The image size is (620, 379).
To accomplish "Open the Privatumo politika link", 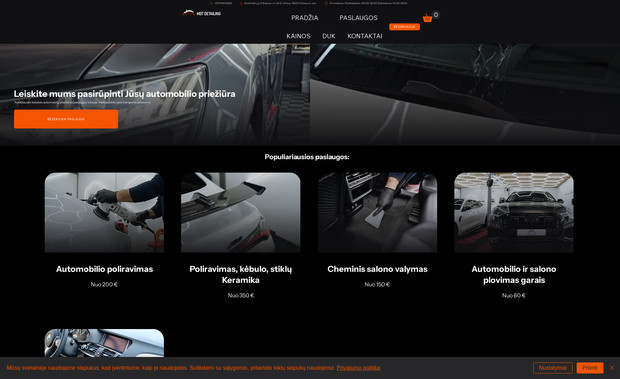I will [358, 368].
